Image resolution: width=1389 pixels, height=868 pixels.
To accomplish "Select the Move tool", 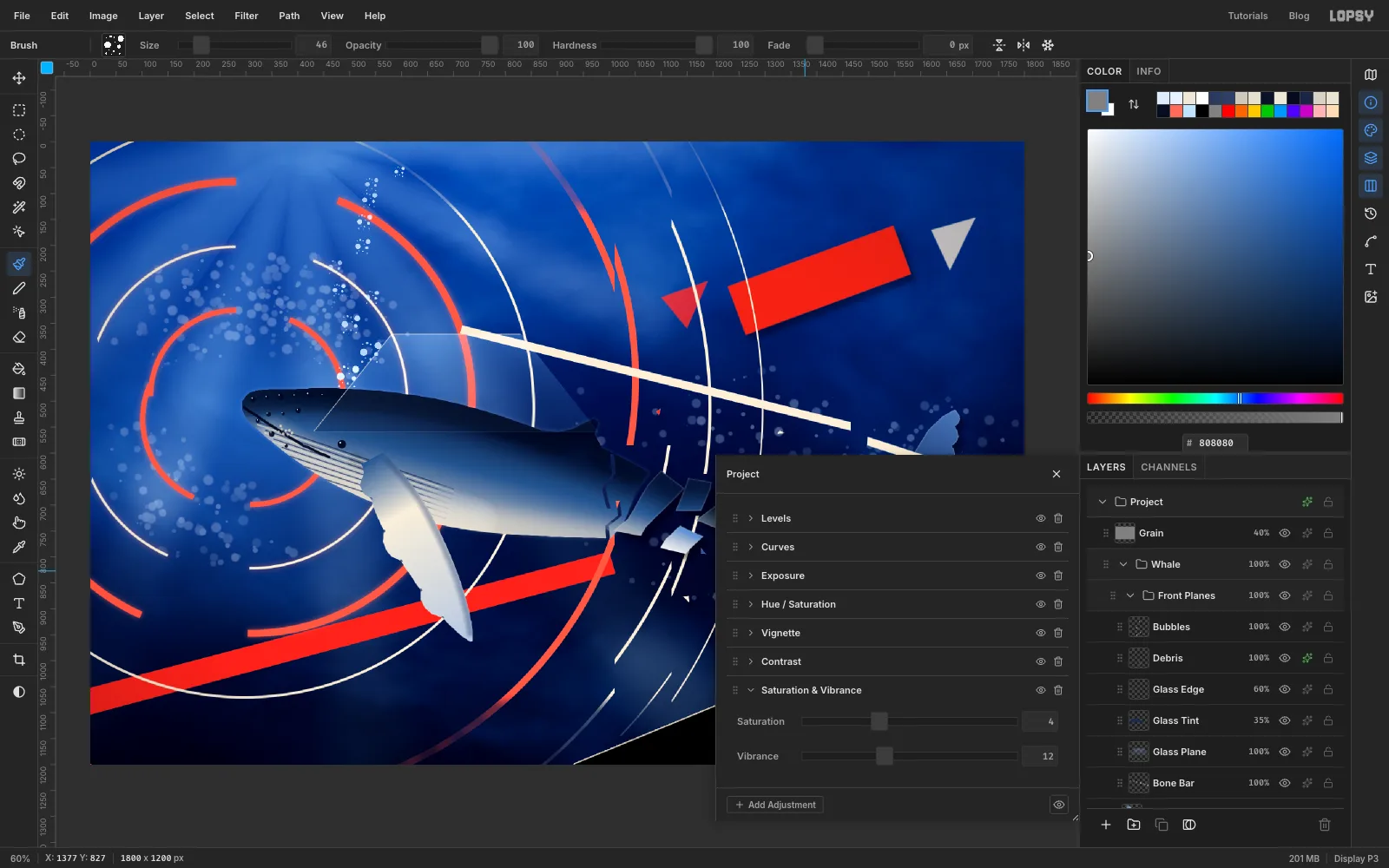I will point(19,78).
